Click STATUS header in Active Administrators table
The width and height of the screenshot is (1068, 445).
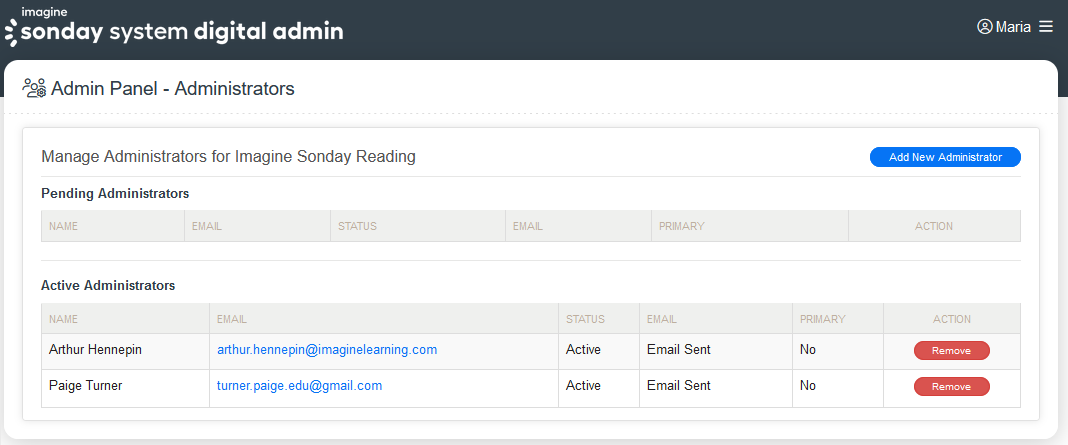585,319
